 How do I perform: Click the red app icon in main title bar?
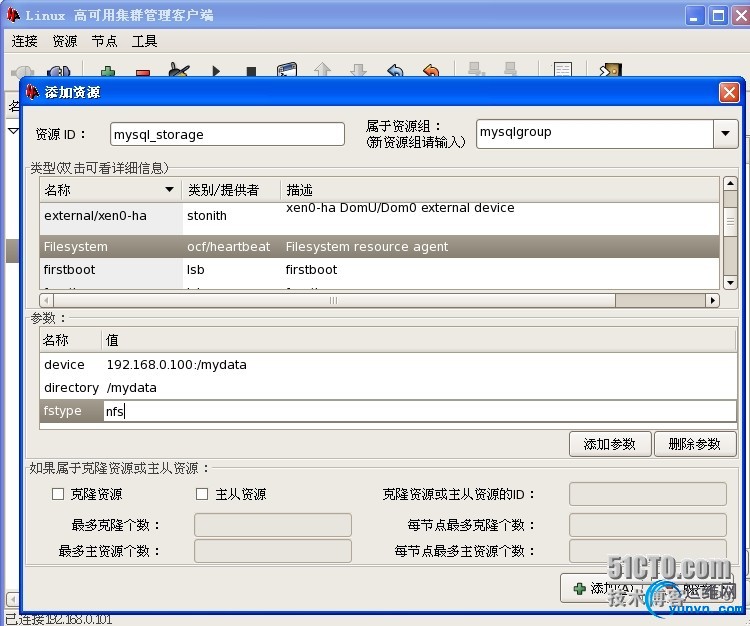tap(13, 15)
